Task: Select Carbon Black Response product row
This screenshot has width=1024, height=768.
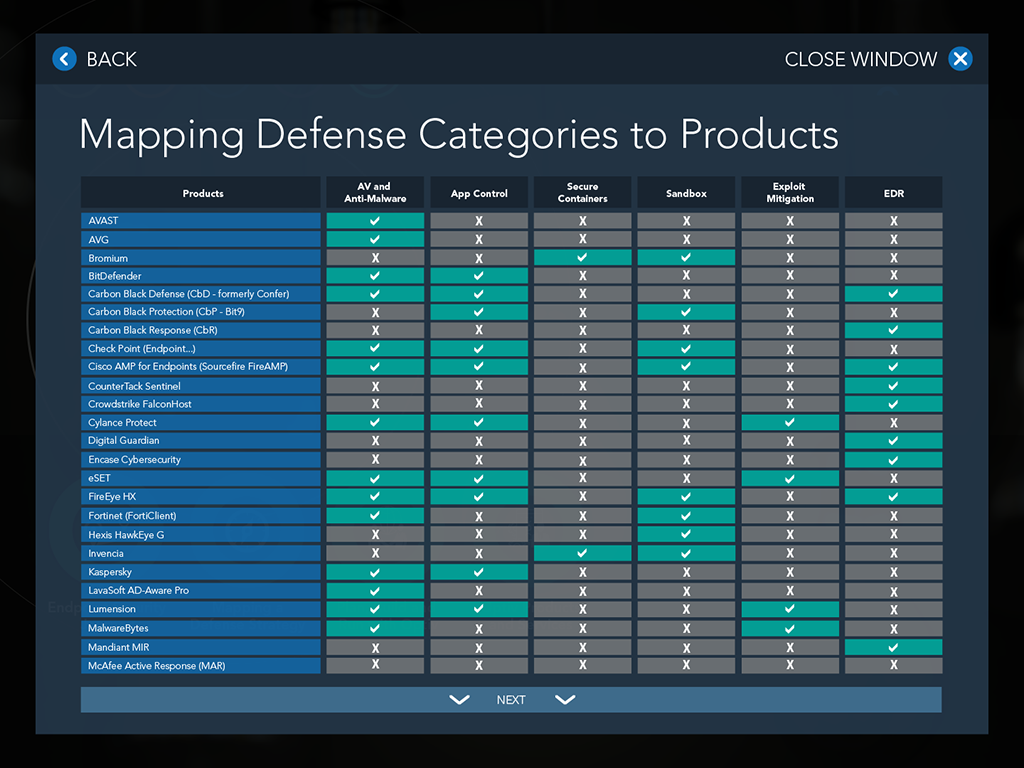Action: [200, 330]
